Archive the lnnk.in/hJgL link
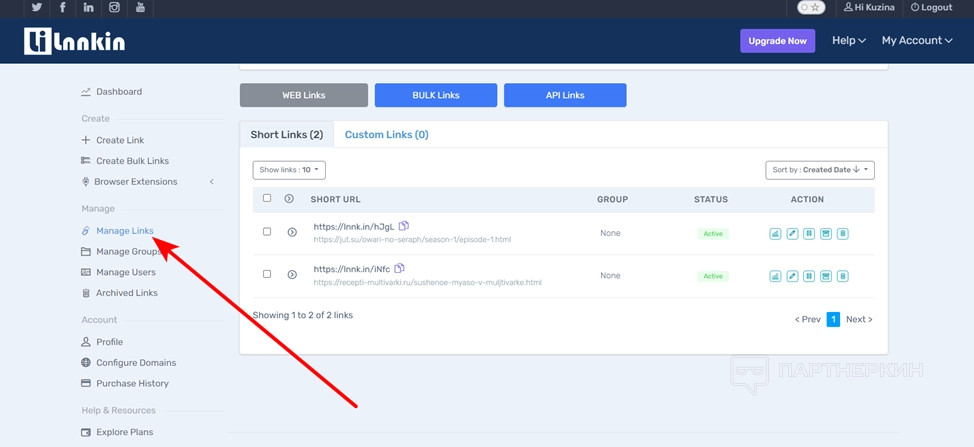 [826, 233]
